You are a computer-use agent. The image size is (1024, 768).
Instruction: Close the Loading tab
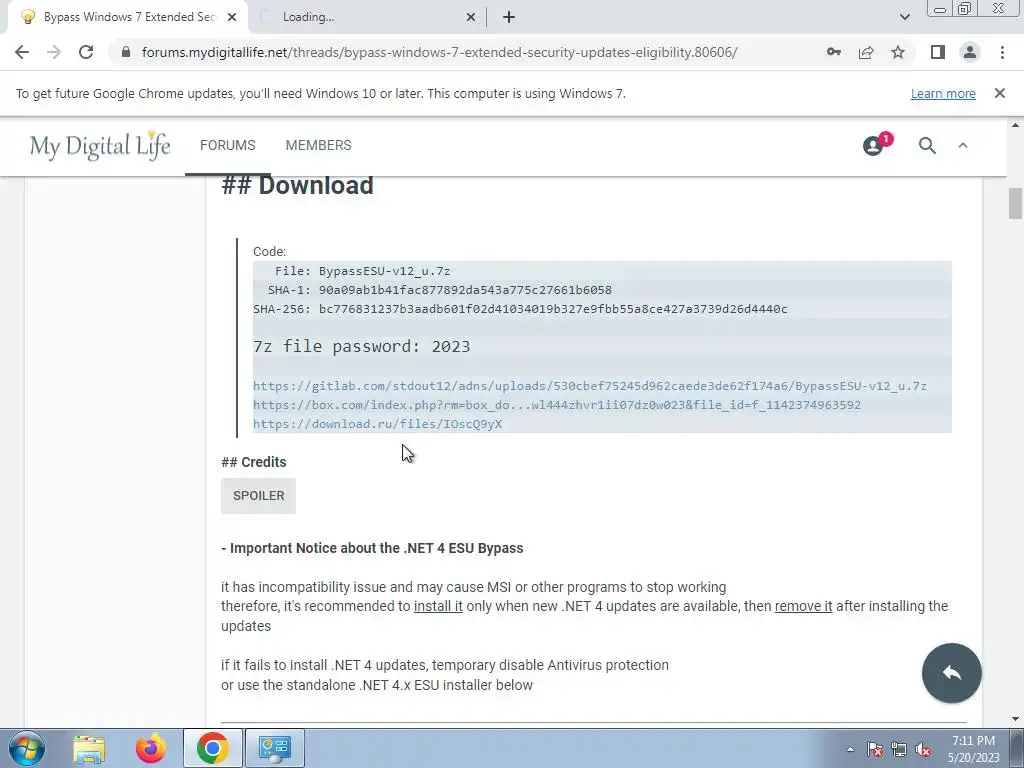470,17
